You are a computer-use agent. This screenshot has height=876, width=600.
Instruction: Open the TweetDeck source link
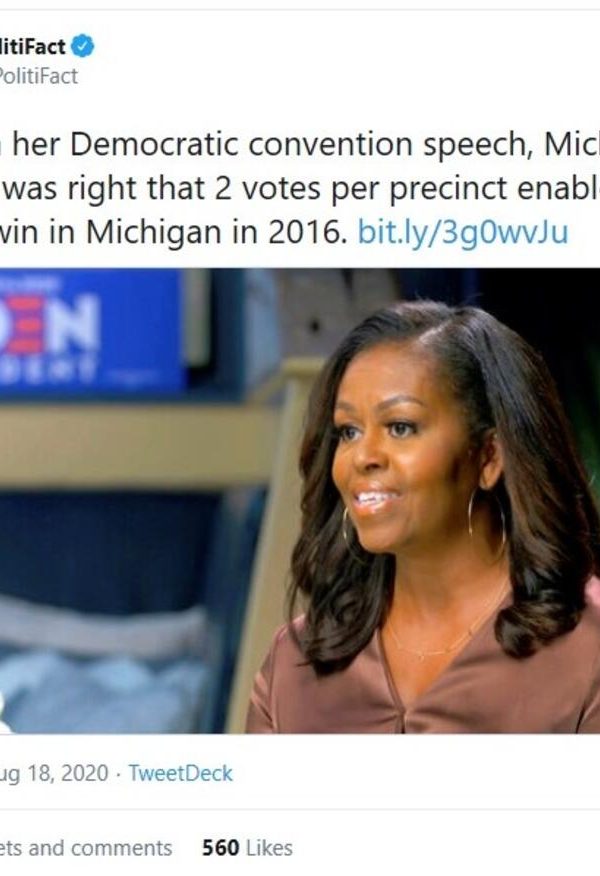[x=180, y=773]
